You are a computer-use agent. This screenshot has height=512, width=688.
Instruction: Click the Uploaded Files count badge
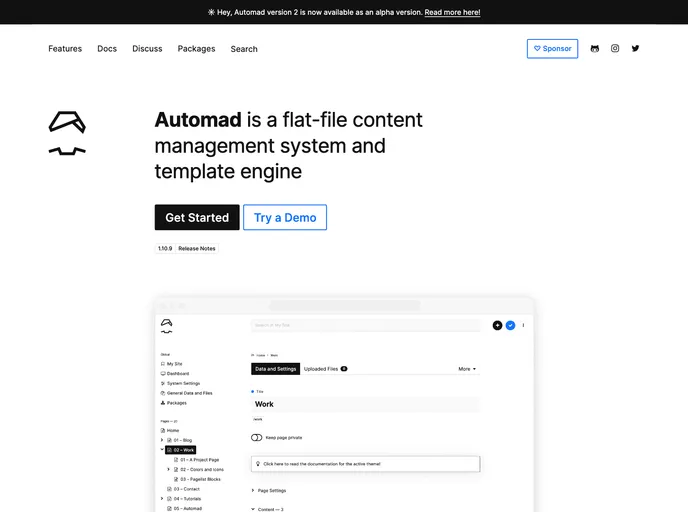pos(344,369)
